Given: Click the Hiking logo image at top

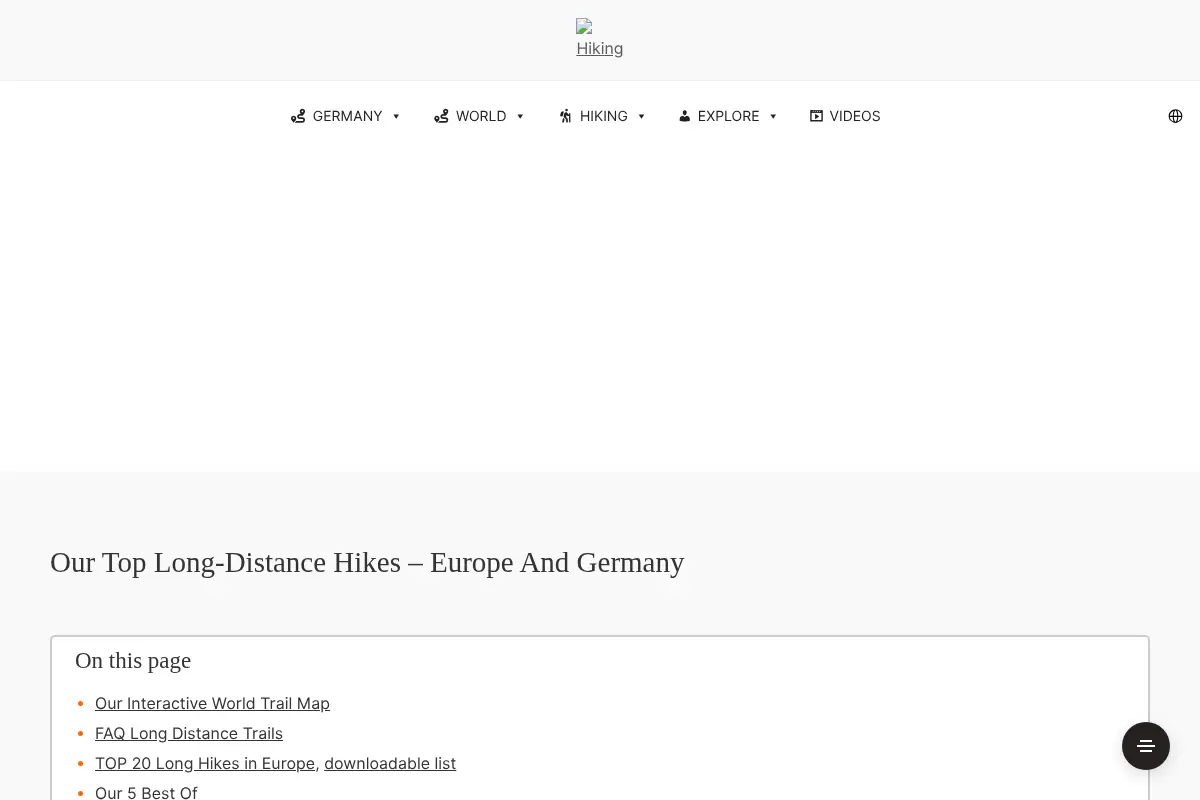Looking at the screenshot, I should coord(600,39).
